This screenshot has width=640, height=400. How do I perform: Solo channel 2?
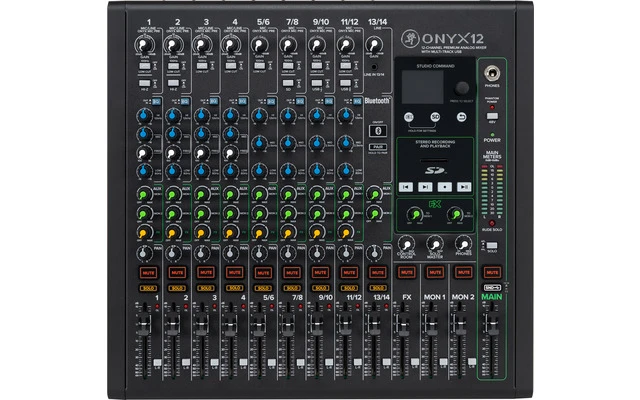point(177,288)
